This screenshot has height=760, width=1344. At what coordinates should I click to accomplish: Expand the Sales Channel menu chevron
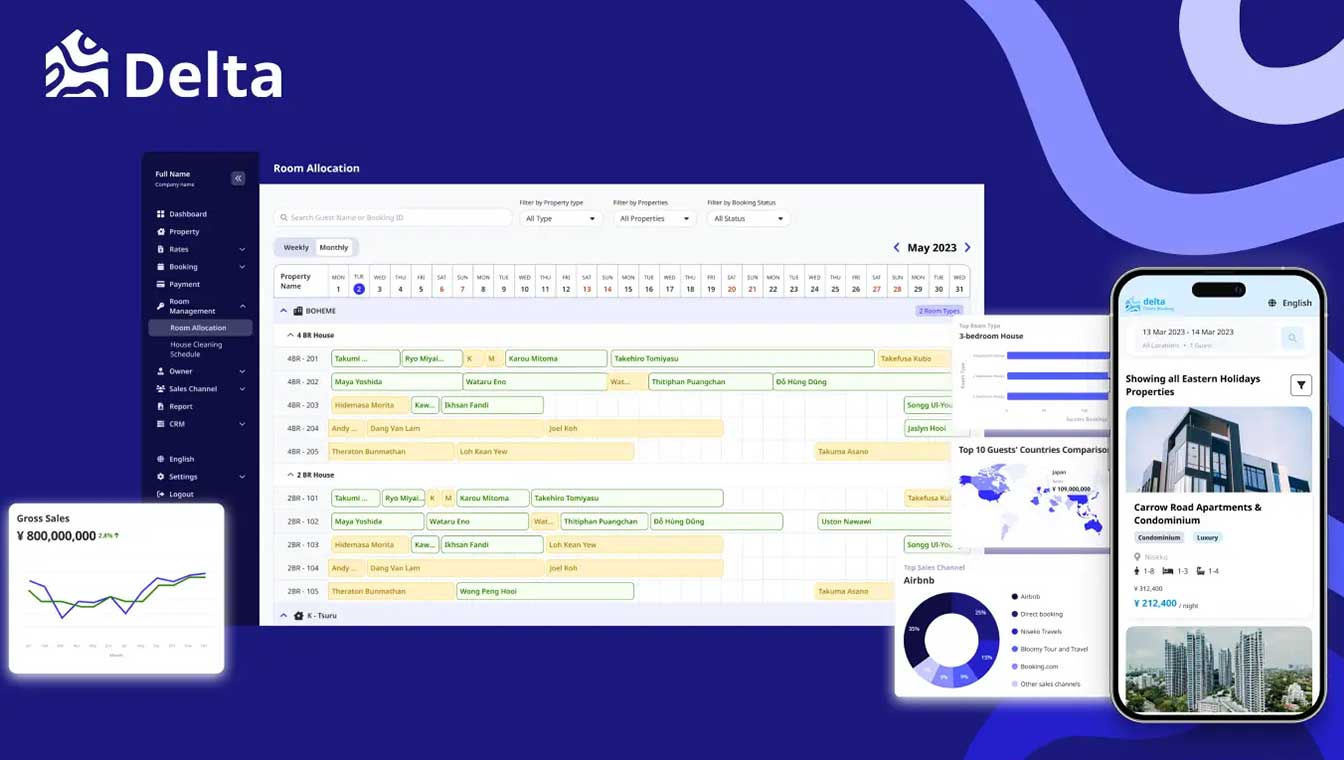[242, 389]
